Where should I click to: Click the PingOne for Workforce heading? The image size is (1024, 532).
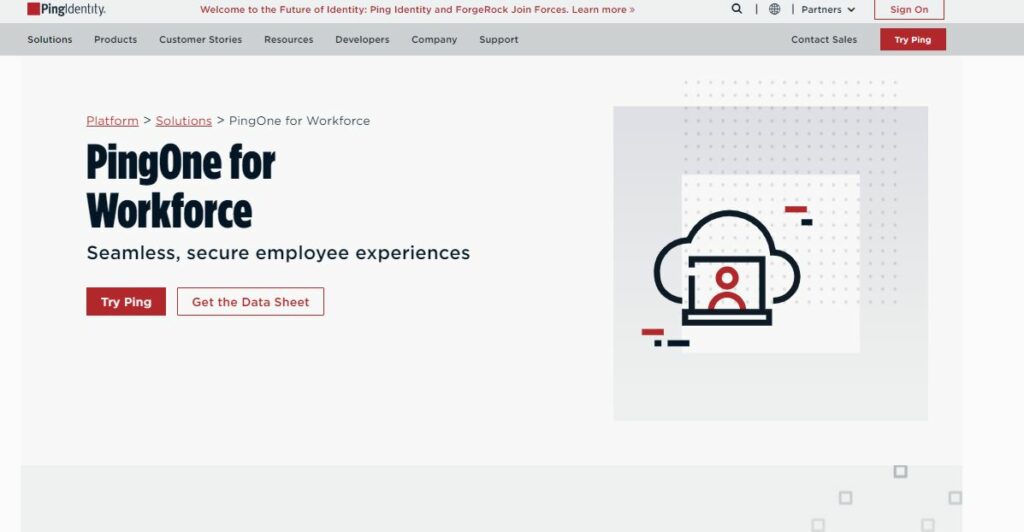coord(181,187)
